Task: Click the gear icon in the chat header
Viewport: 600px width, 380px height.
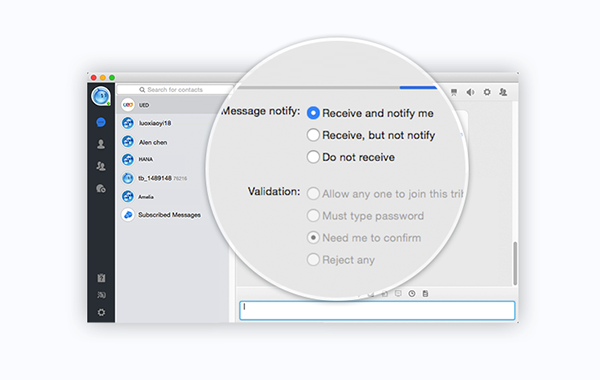Action: tap(487, 92)
